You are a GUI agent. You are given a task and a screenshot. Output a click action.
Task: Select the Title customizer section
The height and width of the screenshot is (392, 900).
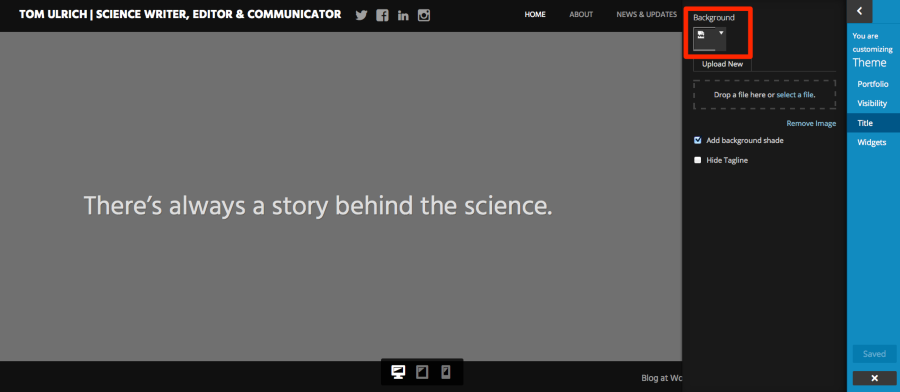[873, 123]
